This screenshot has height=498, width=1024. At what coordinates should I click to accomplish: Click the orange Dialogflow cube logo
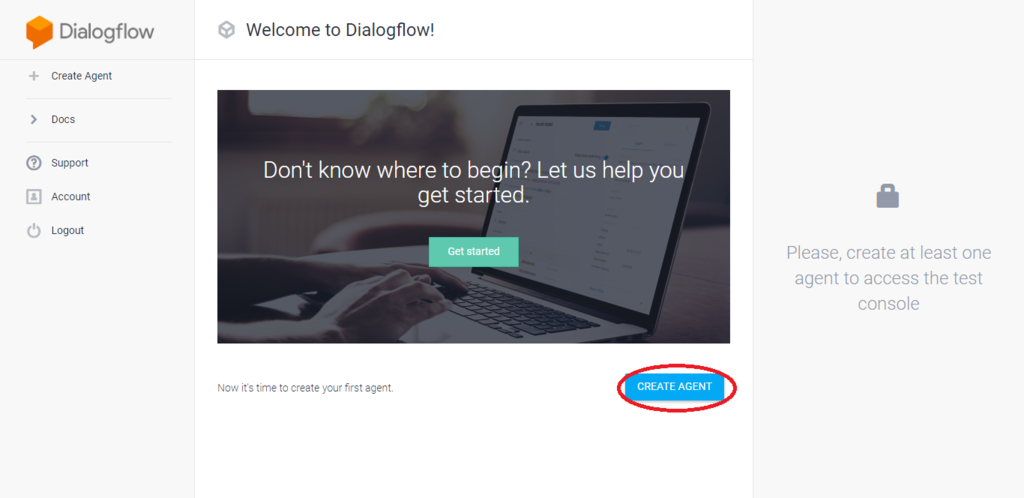[x=39, y=32]
